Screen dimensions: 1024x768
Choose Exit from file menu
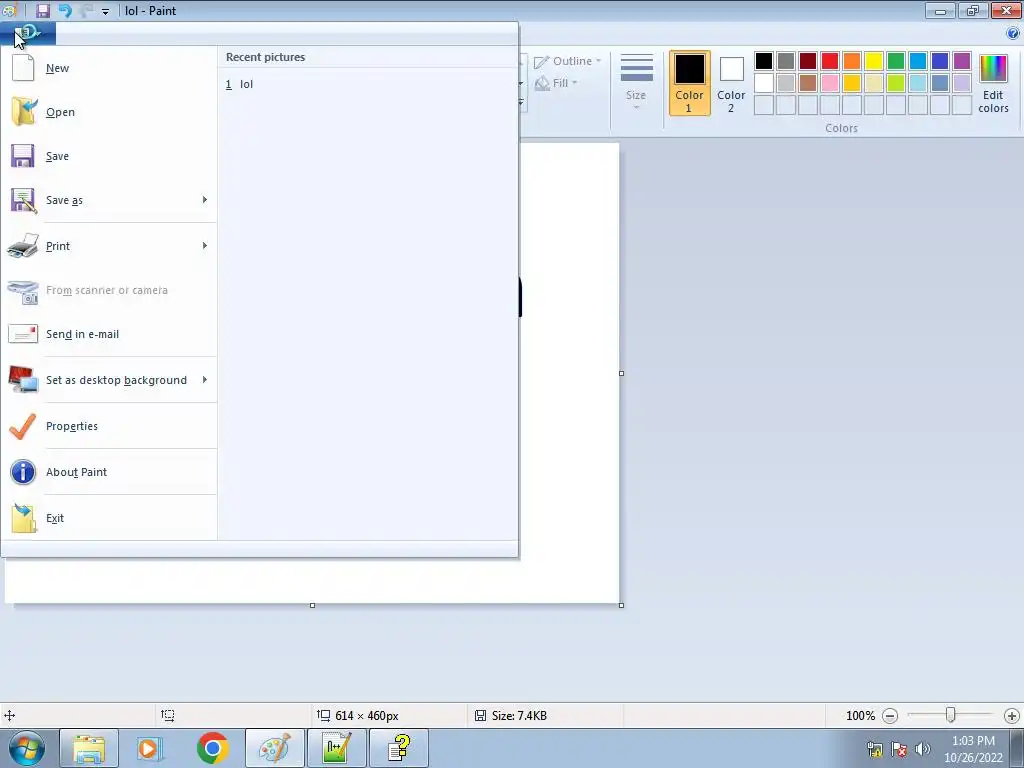coord(109,518)
